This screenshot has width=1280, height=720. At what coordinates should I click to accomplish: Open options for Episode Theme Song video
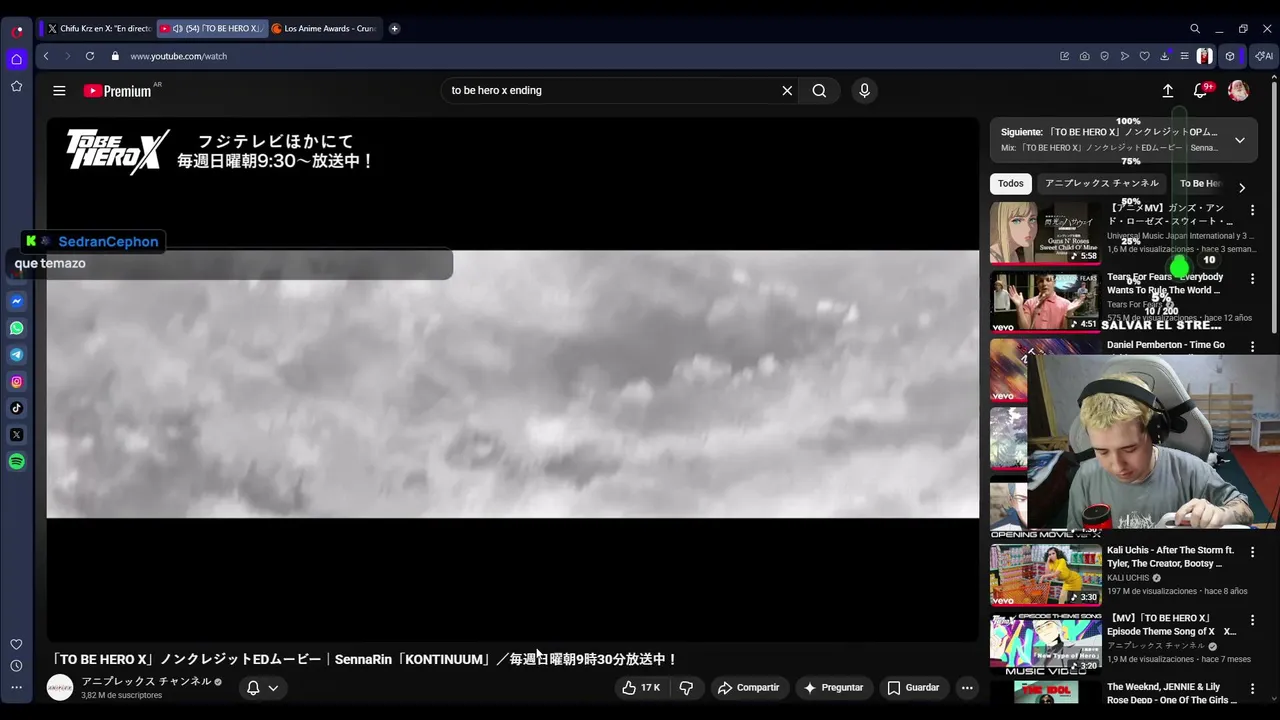point(1252,620)
